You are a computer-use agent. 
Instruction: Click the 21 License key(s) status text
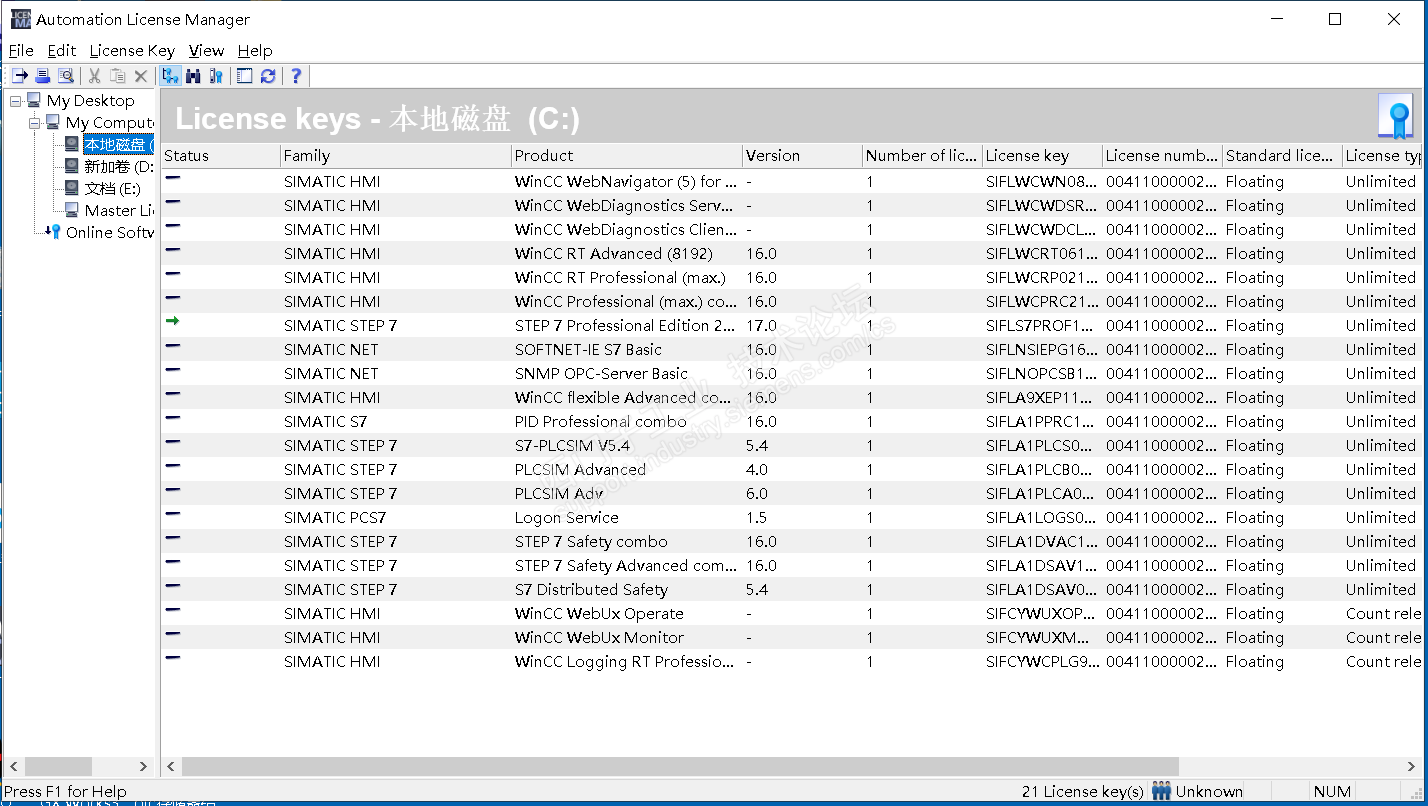click(x=1083, y=792)
